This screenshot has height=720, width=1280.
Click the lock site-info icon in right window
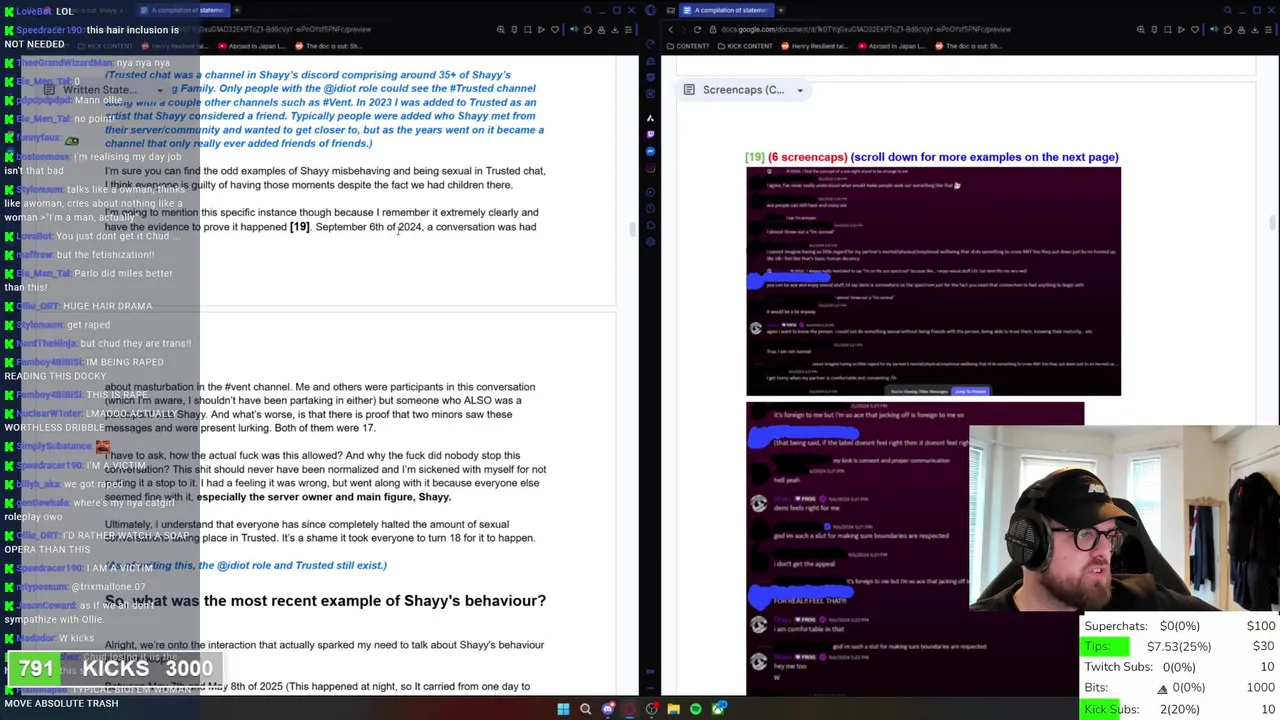712,30
